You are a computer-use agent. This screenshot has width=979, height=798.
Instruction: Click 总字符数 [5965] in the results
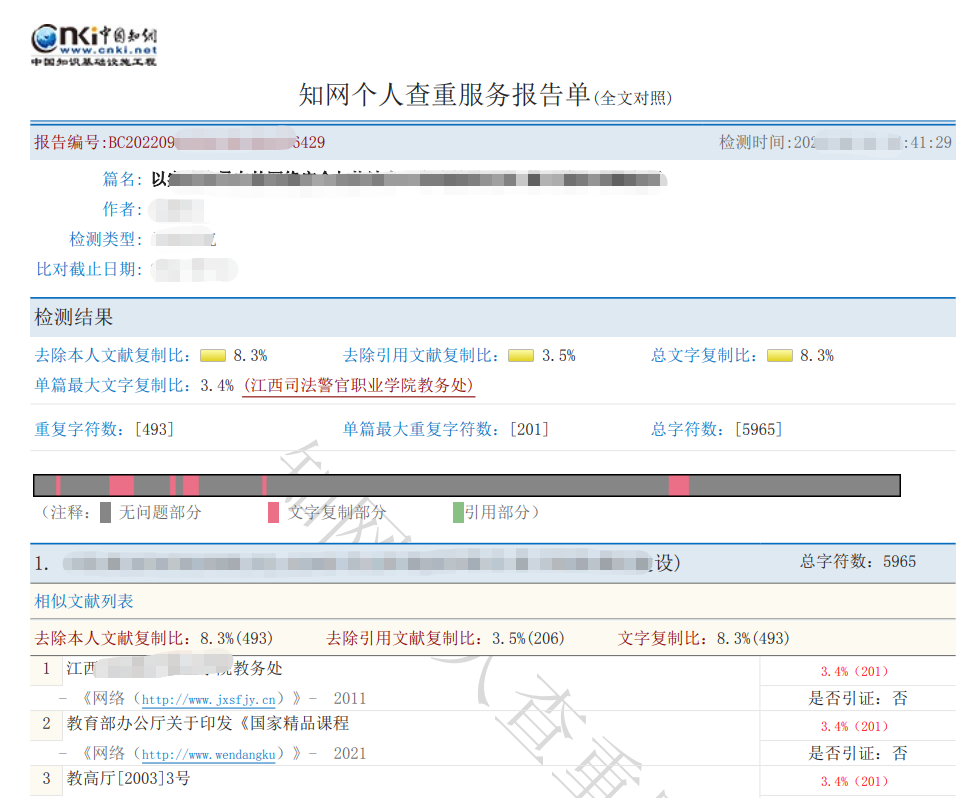pyautogui.click(x=758, y=429)
